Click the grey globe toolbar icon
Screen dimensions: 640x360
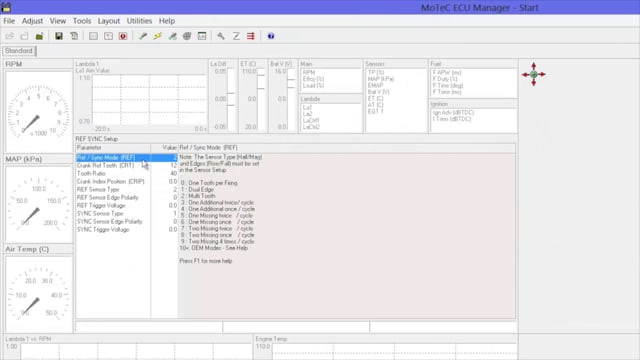(x=187, y=36)
